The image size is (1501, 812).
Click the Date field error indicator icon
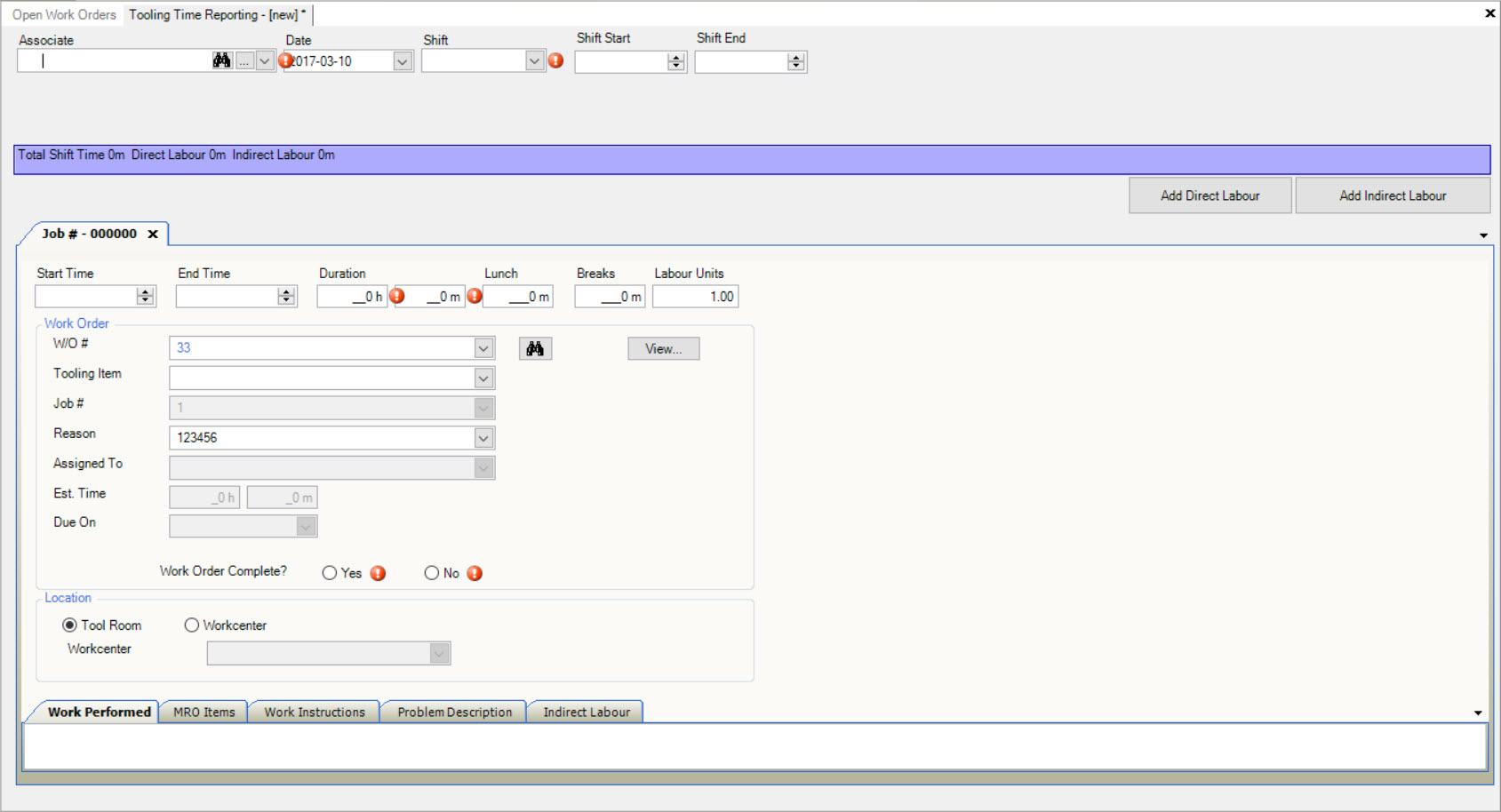(285, 60)
